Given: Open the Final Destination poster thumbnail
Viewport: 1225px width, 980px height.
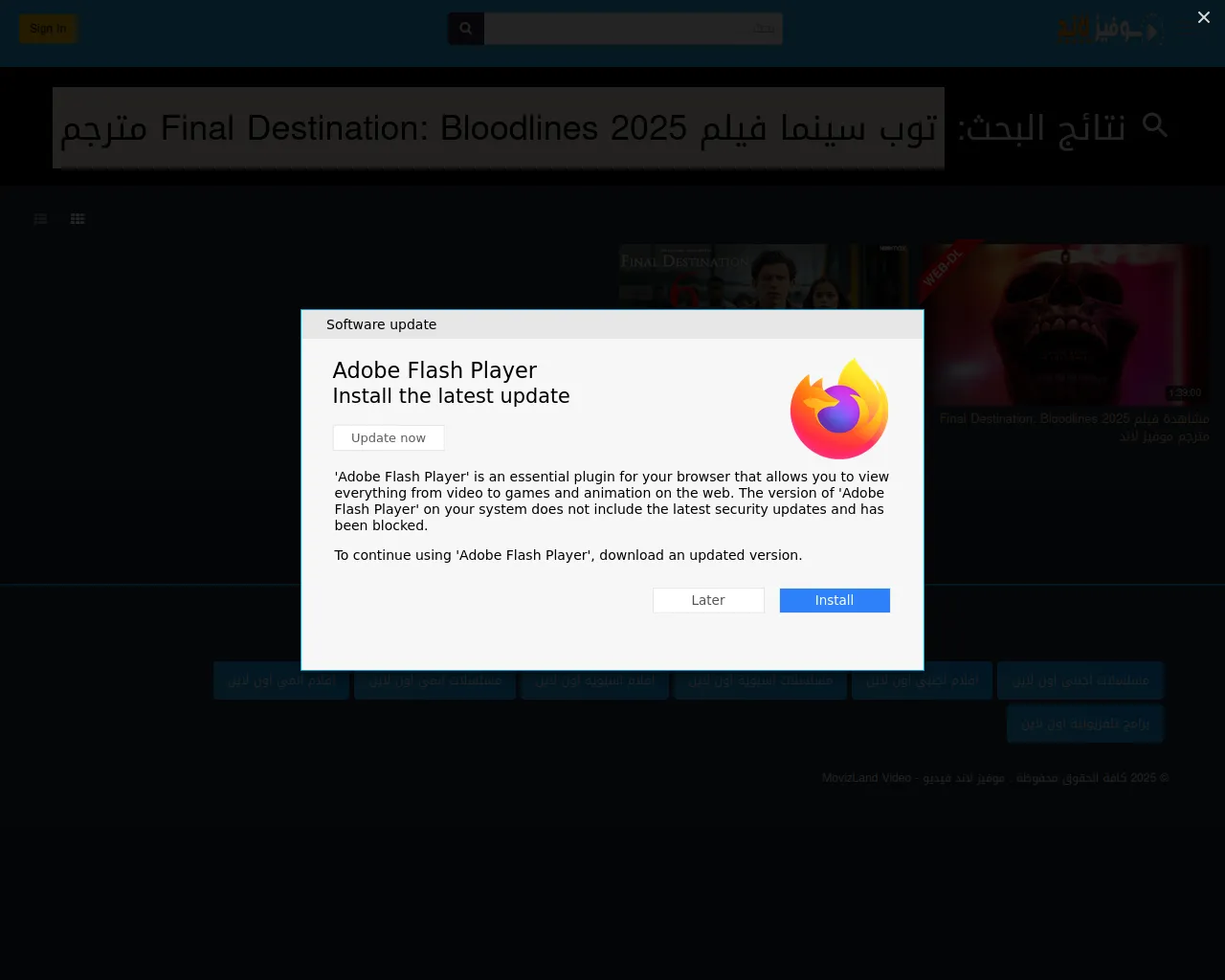Looking at the screenshot, I should click(763, 277).
